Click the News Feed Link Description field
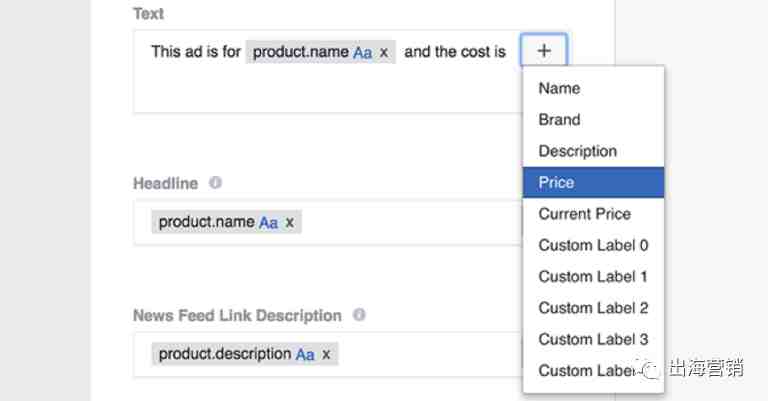 430,354
